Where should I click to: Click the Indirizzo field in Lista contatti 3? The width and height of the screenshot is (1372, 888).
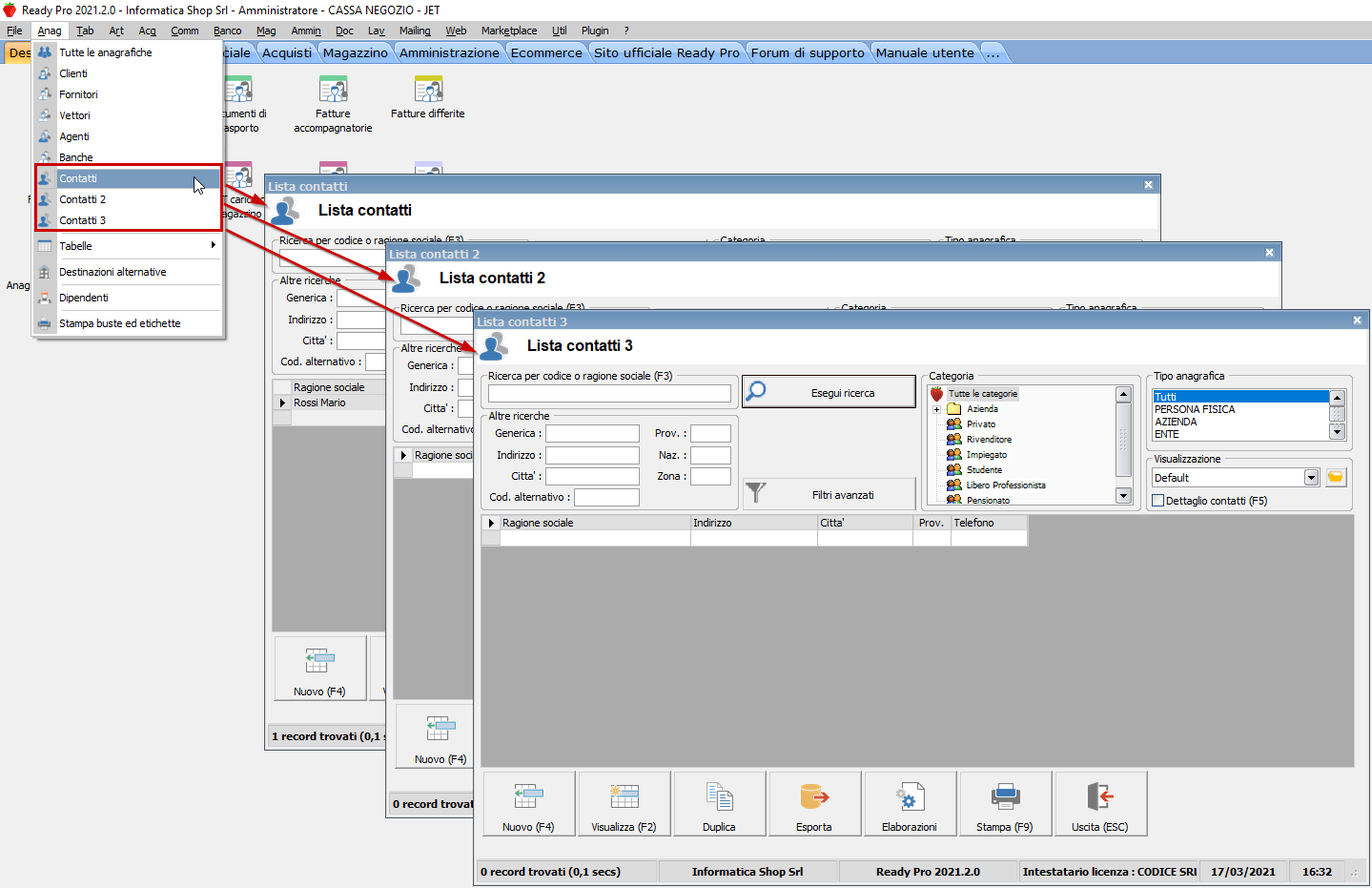click(592, 455)
